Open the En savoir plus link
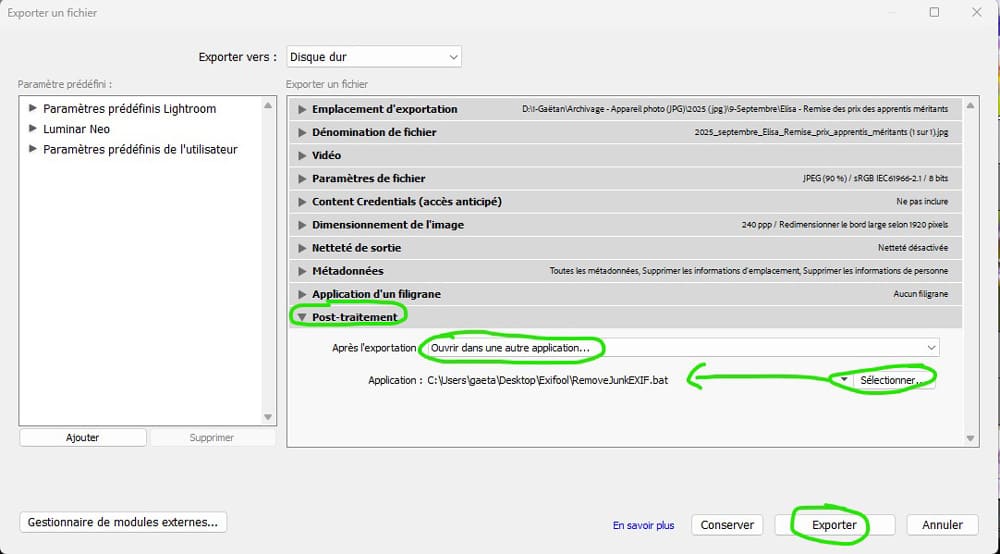Image resolution: width=1000 pixels, height=554 pixels. (x=643, y=525)
